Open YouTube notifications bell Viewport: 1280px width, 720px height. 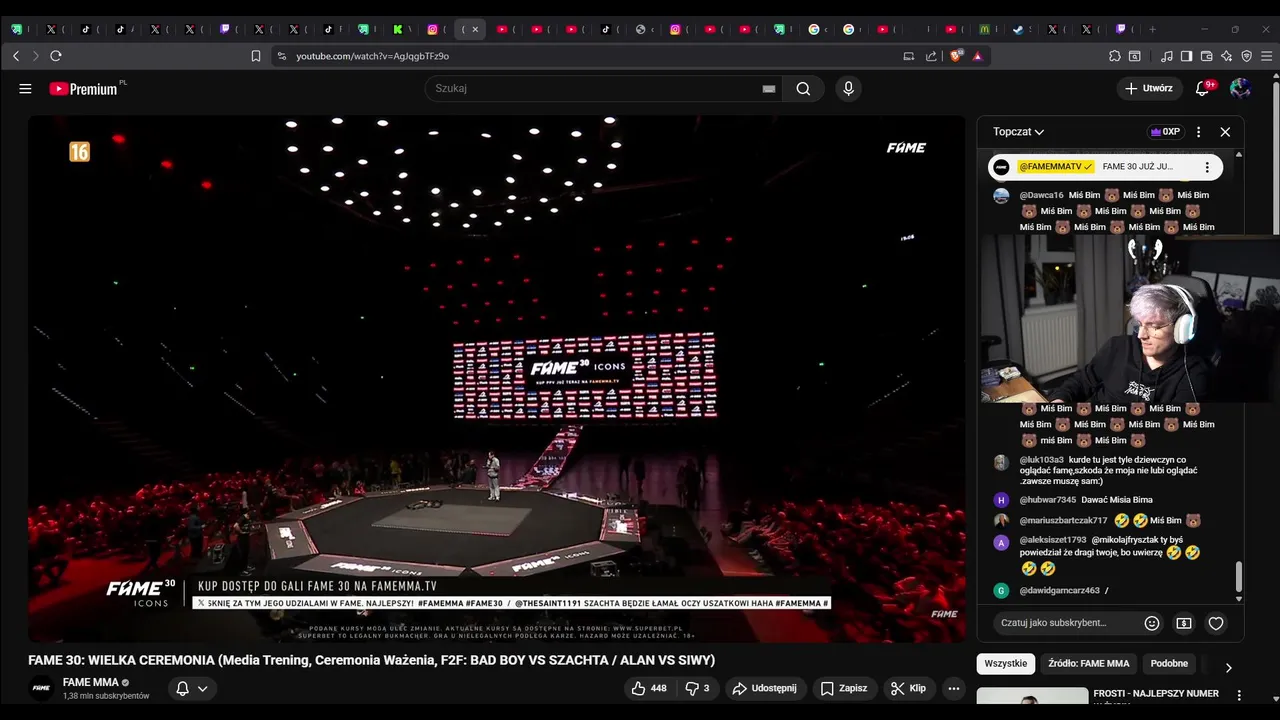click(x=1203, y=88)
